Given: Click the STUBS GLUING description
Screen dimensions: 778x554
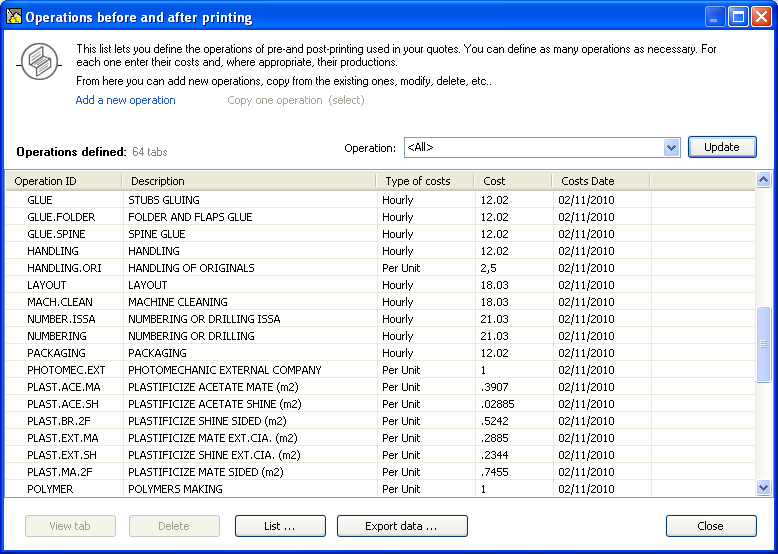Looking at the screenshot, I should pyautogui.click(x=164, y=200).
